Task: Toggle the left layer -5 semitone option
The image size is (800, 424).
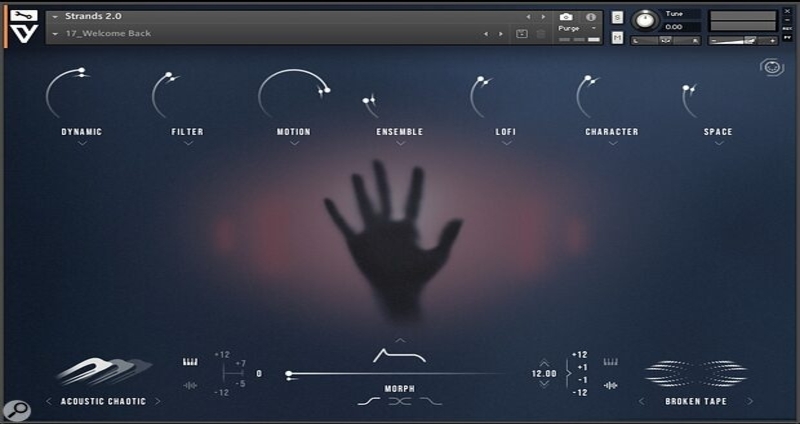Action: tap(241, 383)
